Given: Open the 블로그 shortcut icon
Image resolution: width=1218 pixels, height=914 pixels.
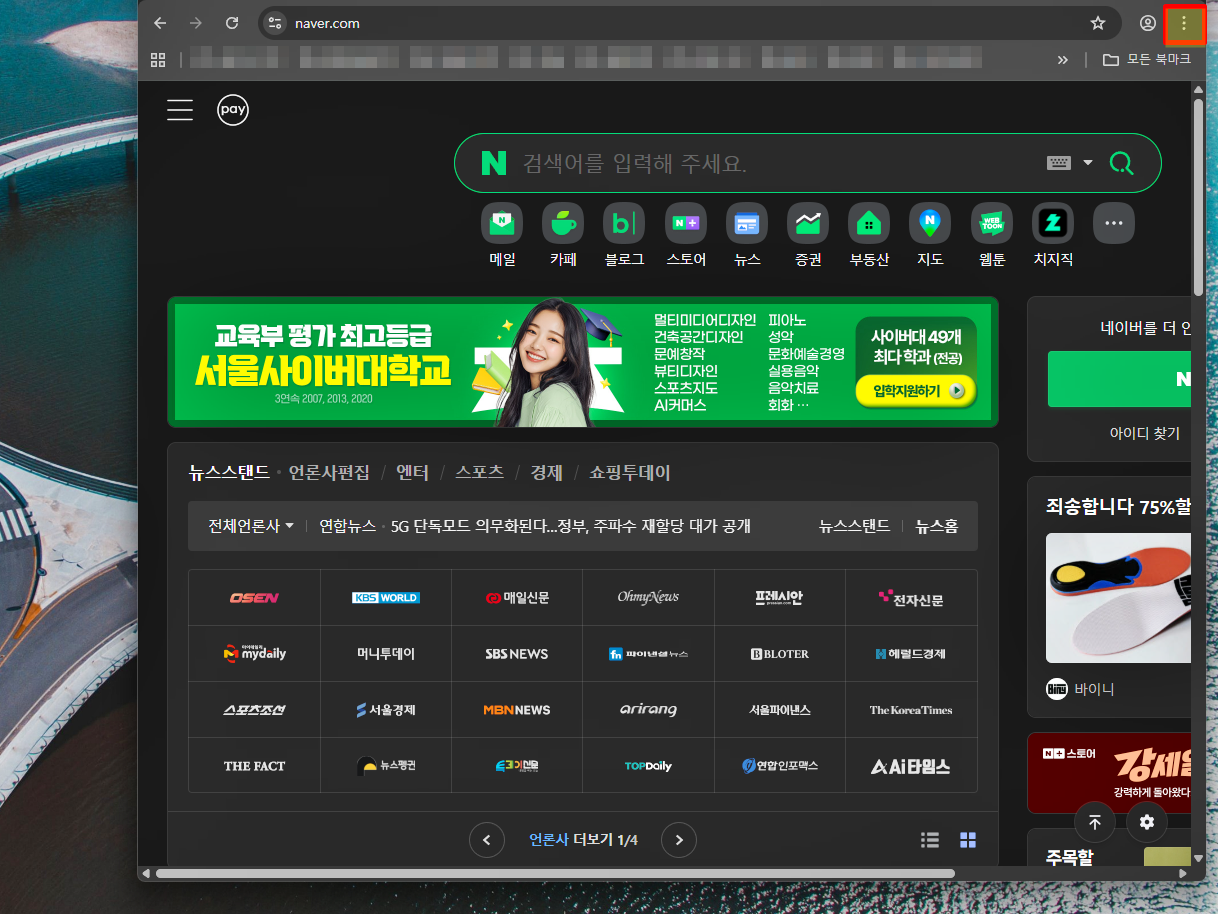Looking at the screenshot, I should point(624,223).
